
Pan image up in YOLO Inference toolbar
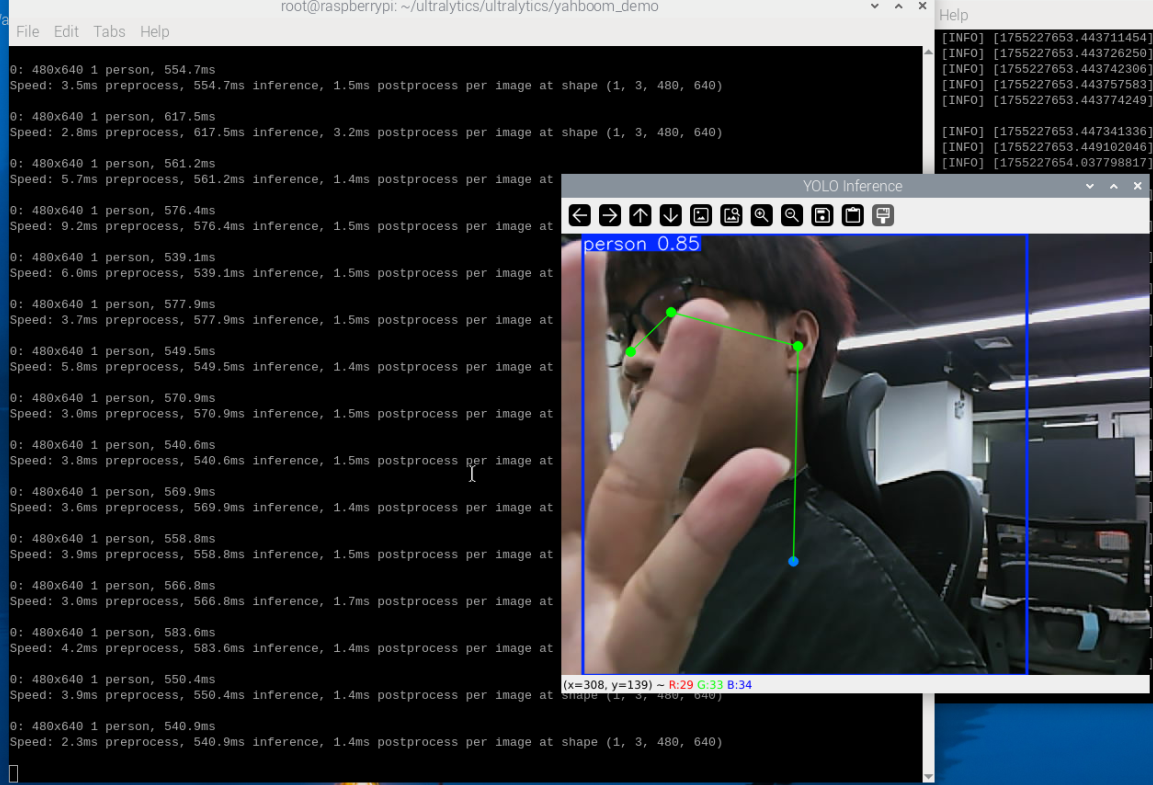tap(640, 215)
